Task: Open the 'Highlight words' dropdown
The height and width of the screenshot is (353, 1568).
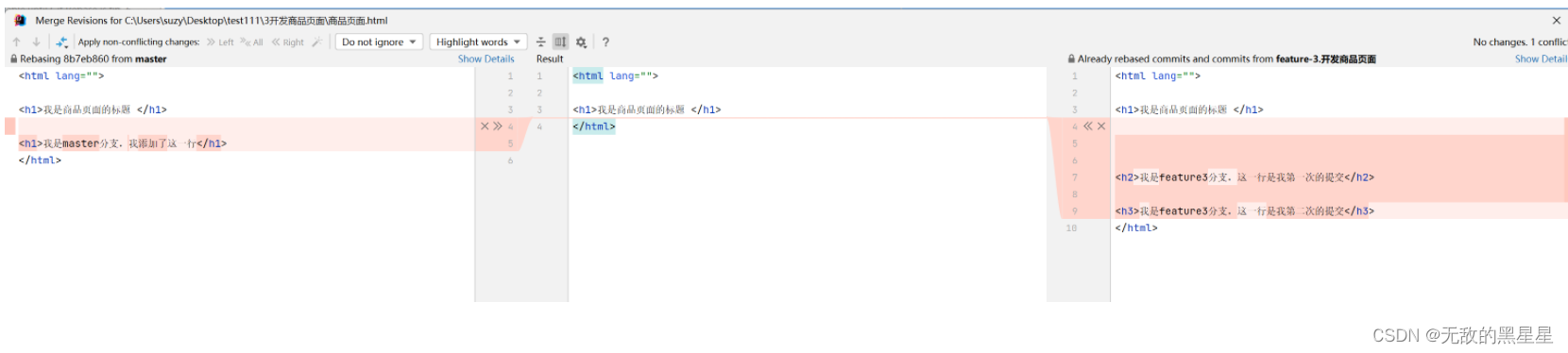Action: (x=478, y=42)
